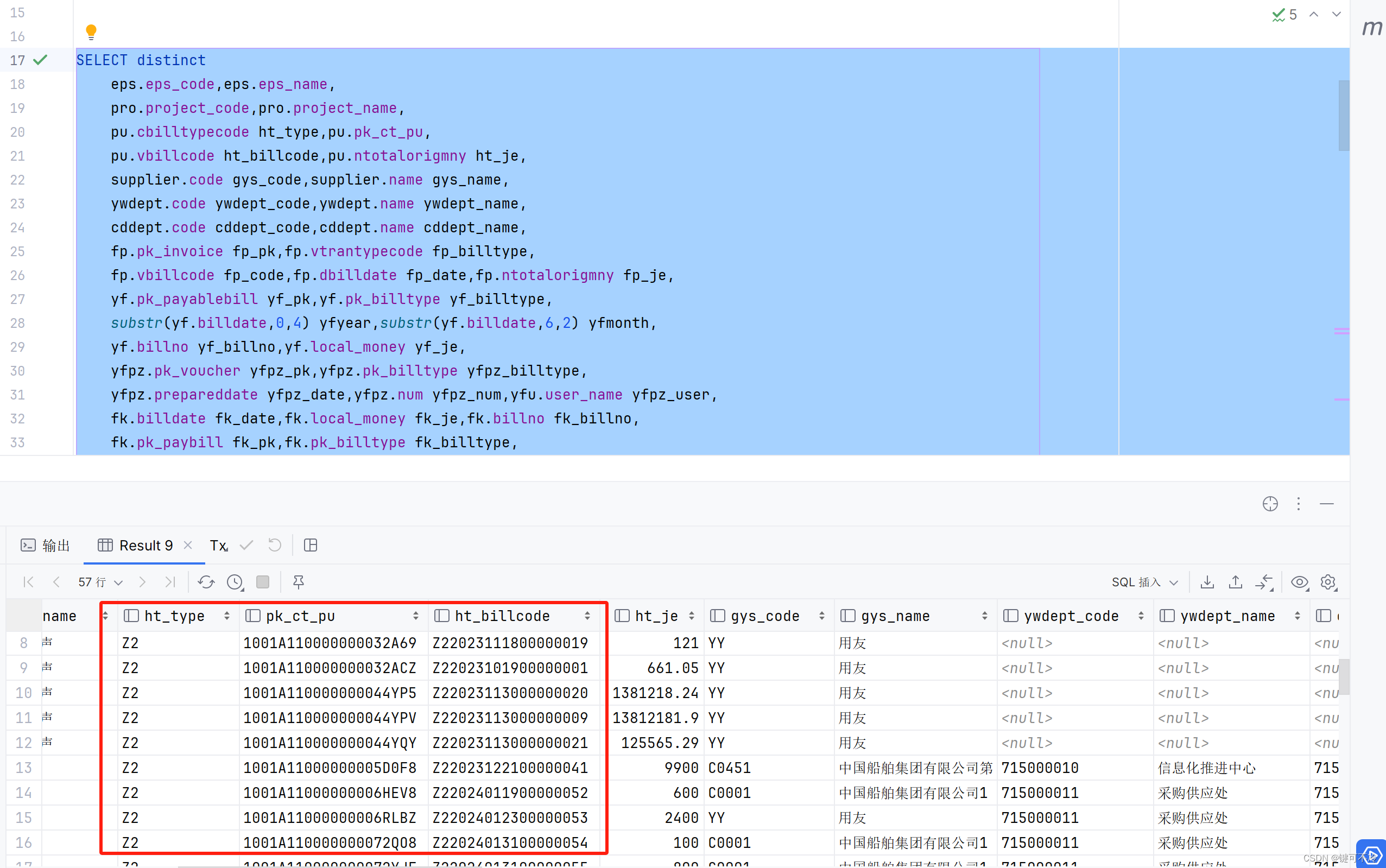Toggle the view-as eye icon
The width and height of the screenshot is (1386, 868).
click(x=1299, y=582)
